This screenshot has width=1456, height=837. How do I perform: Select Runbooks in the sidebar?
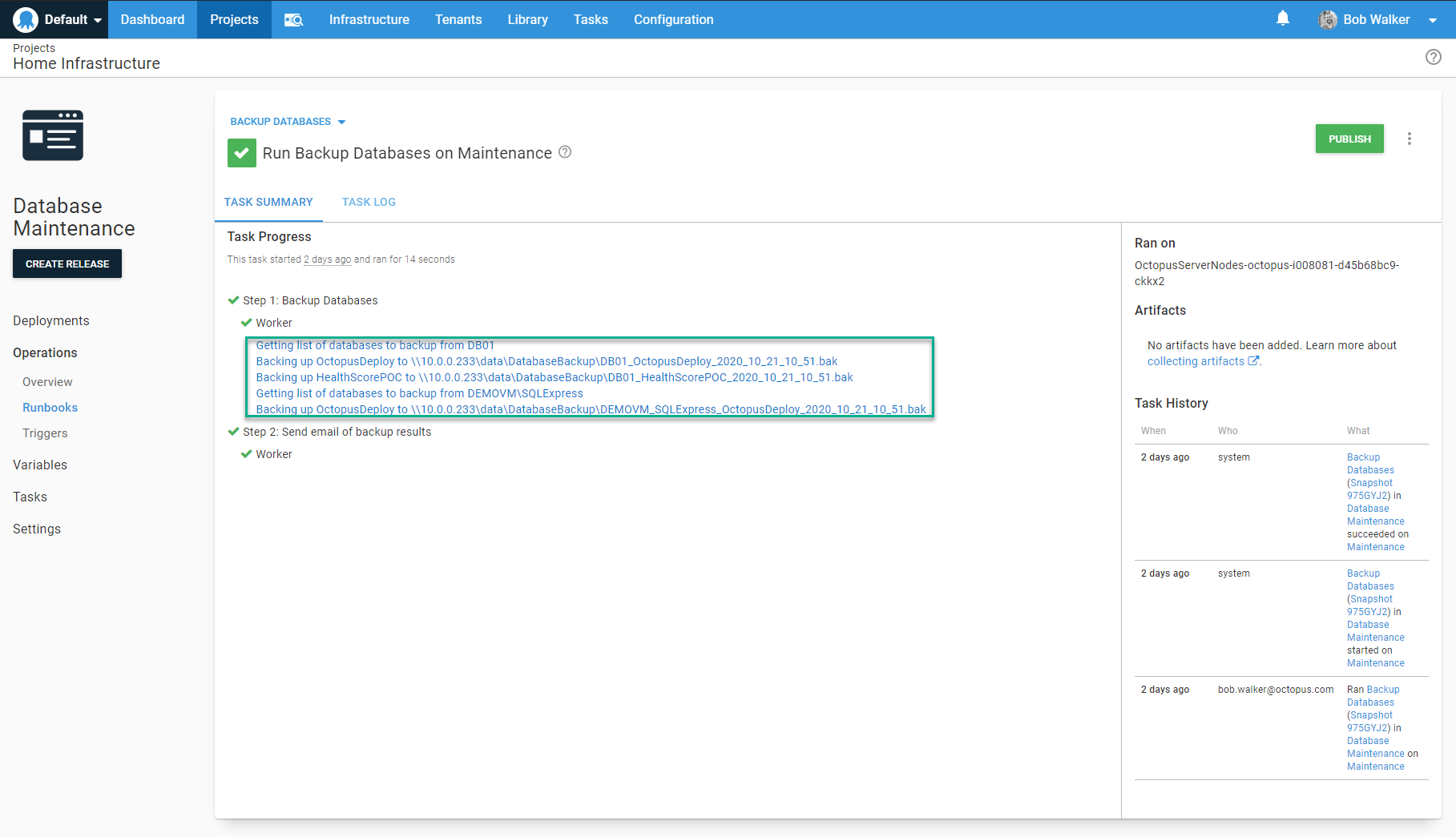[50, 408]
